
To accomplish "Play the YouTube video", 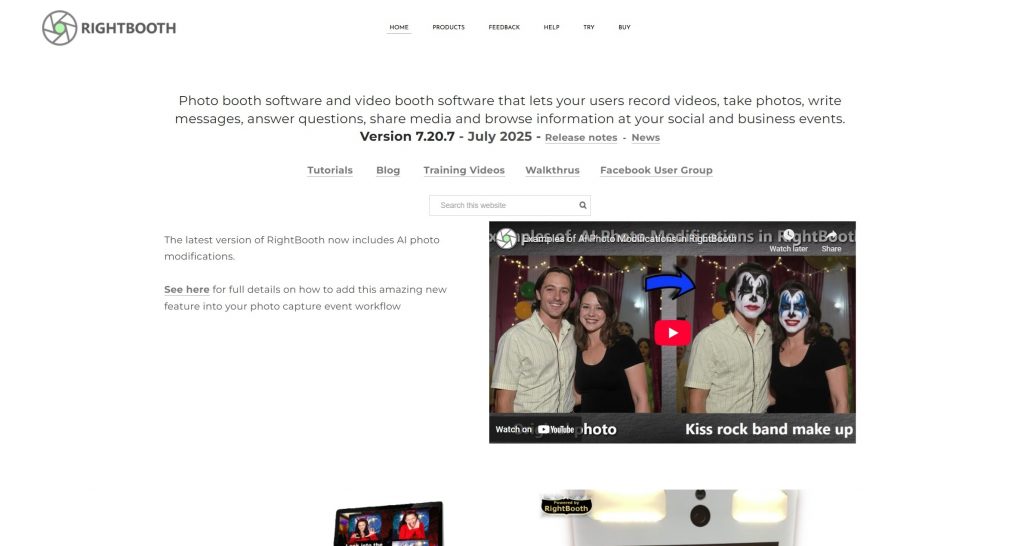I will pyautogui.click(x=673, y=332).
